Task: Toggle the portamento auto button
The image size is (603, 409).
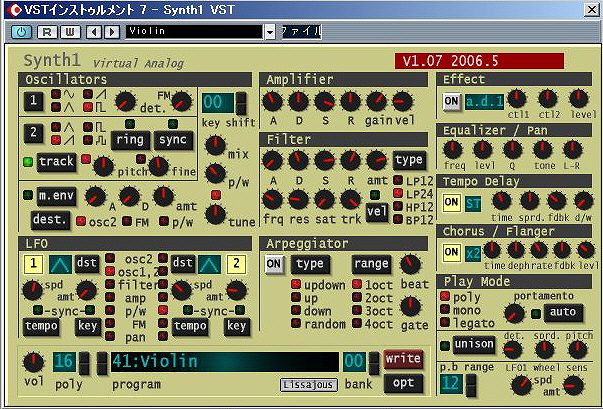Action: point(563,313)
